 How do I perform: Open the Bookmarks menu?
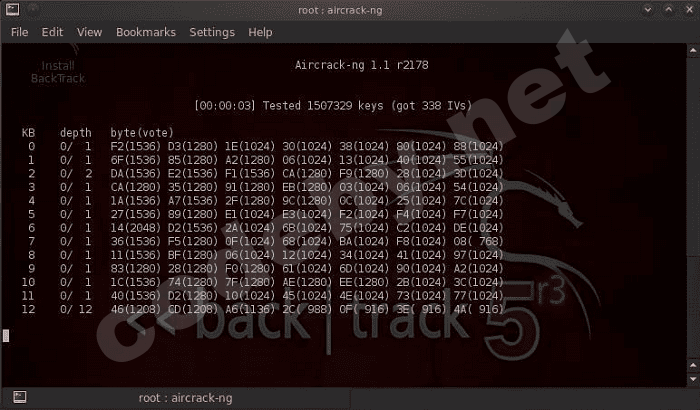click(146, 32)
